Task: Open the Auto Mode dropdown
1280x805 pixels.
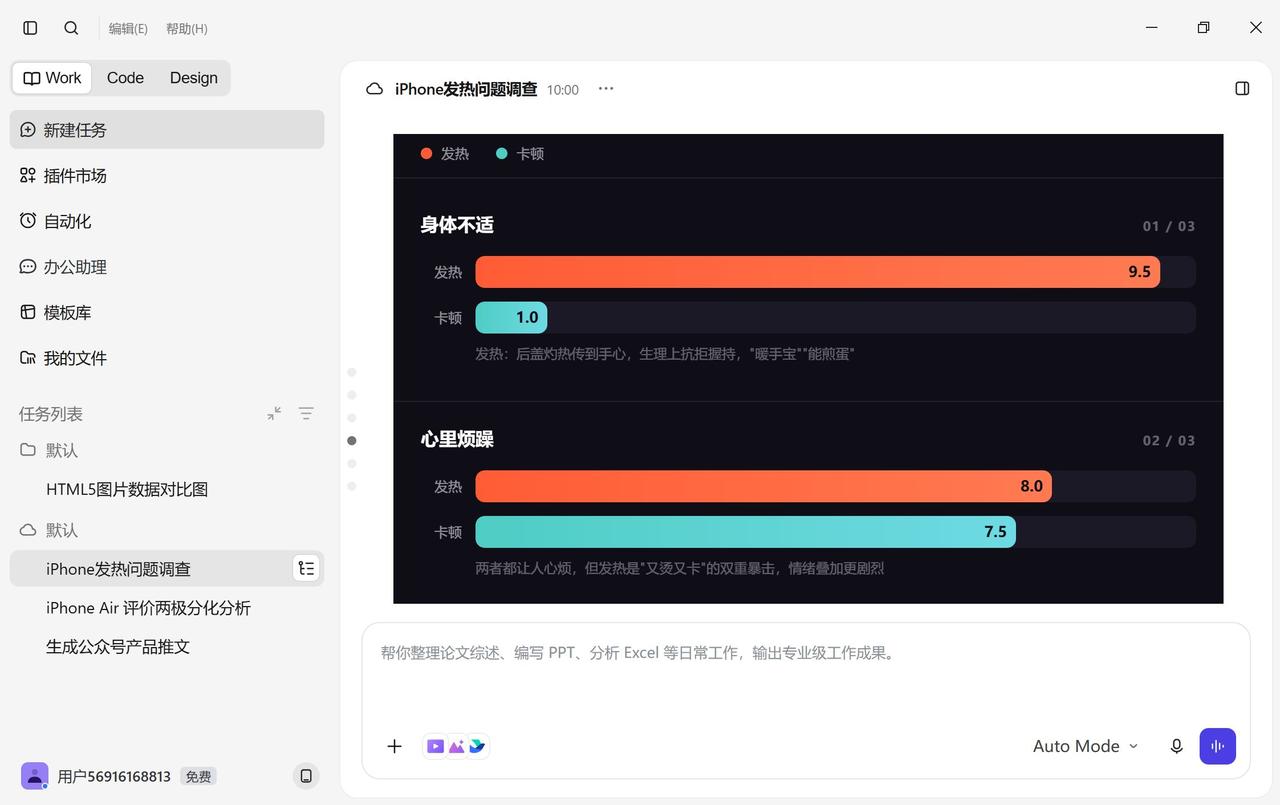Action: (1085, 746)
